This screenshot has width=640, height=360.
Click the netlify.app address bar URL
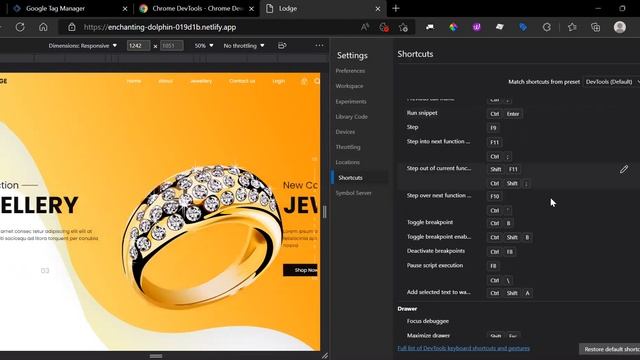tap(160, 27)
